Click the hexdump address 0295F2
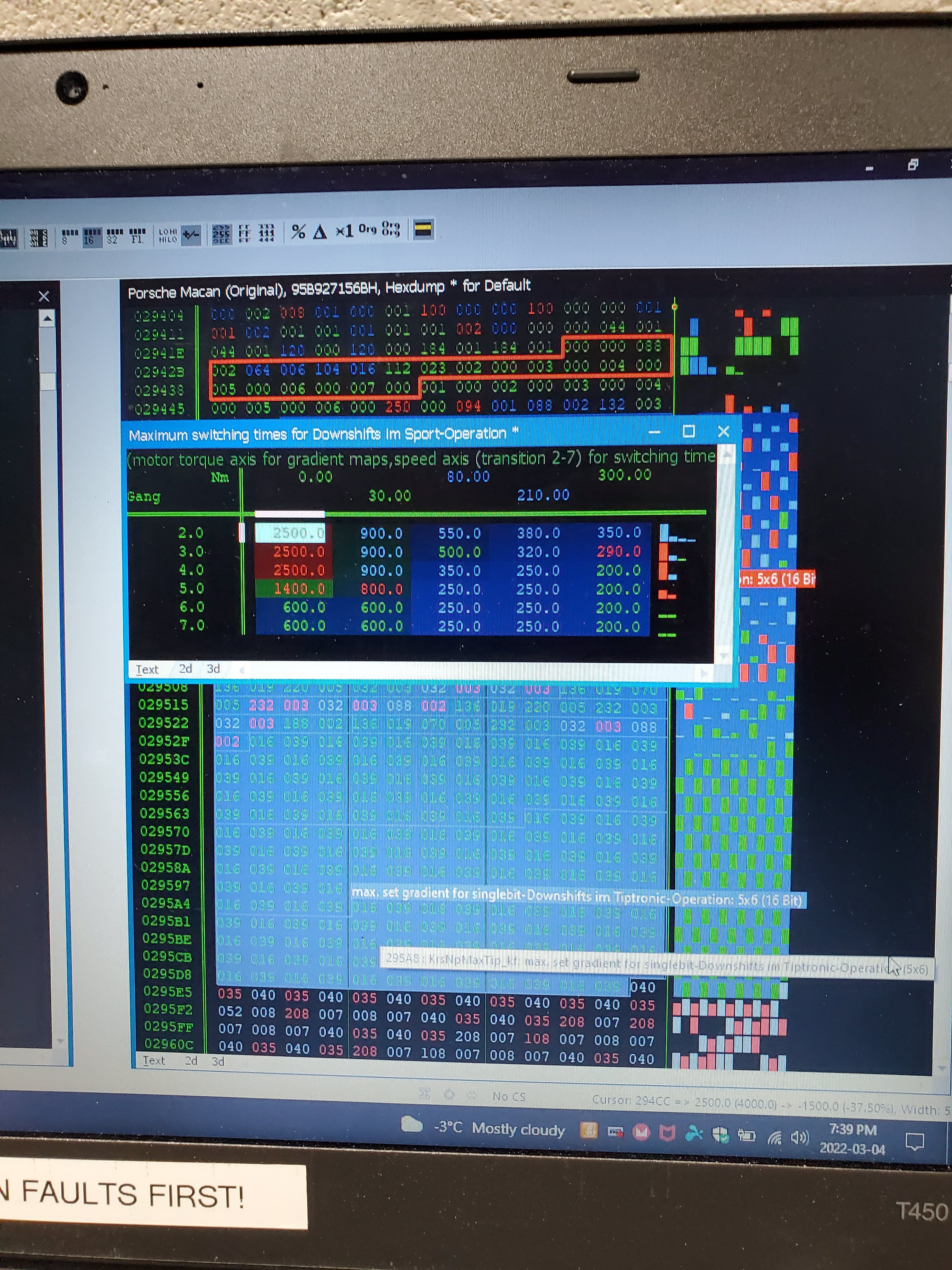 (168, 1009)
